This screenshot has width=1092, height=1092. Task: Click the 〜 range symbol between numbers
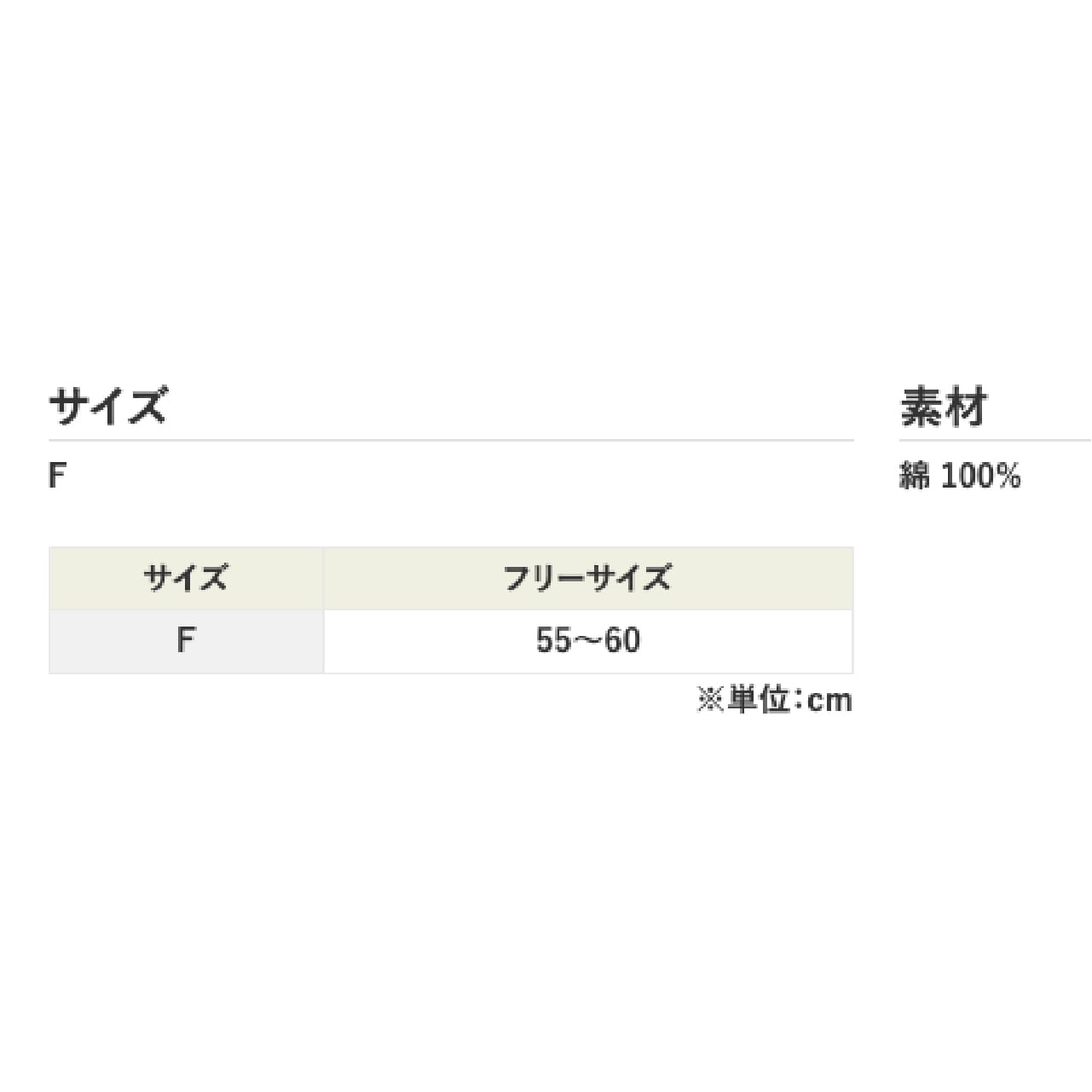[x=587, y=641]
